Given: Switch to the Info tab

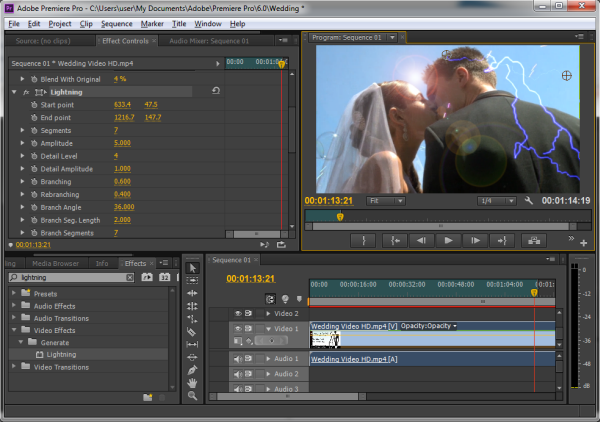Looking at the screenshot, I should (x=102, y=263).
